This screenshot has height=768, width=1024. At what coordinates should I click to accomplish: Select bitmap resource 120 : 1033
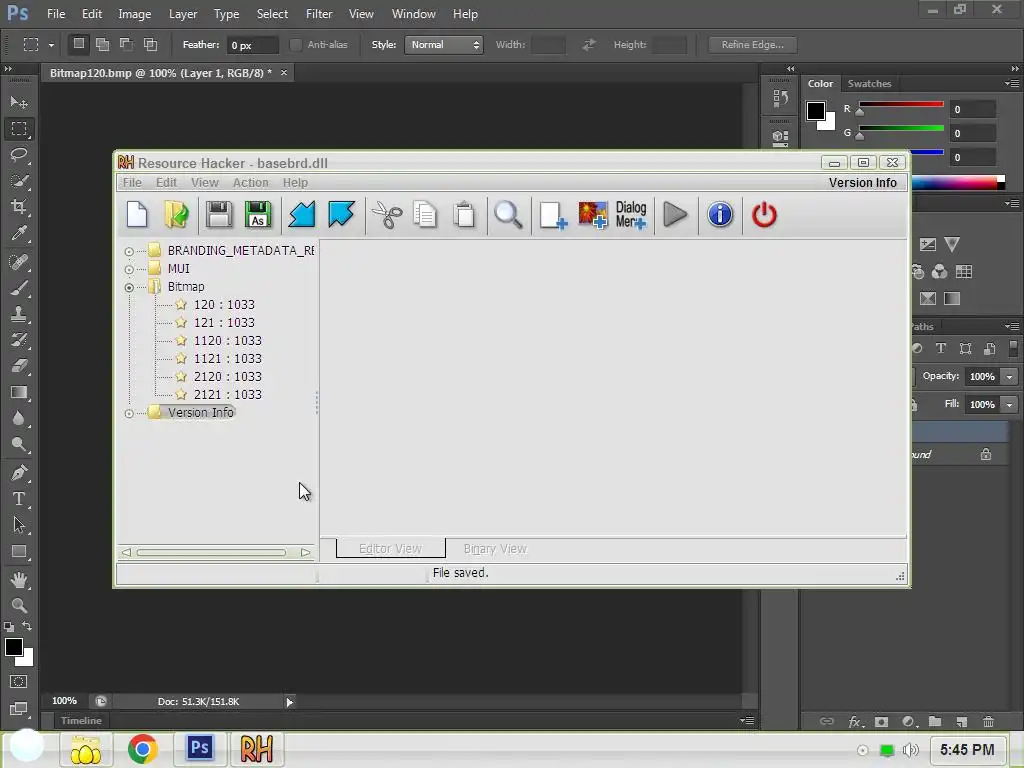tap(224, 304)
